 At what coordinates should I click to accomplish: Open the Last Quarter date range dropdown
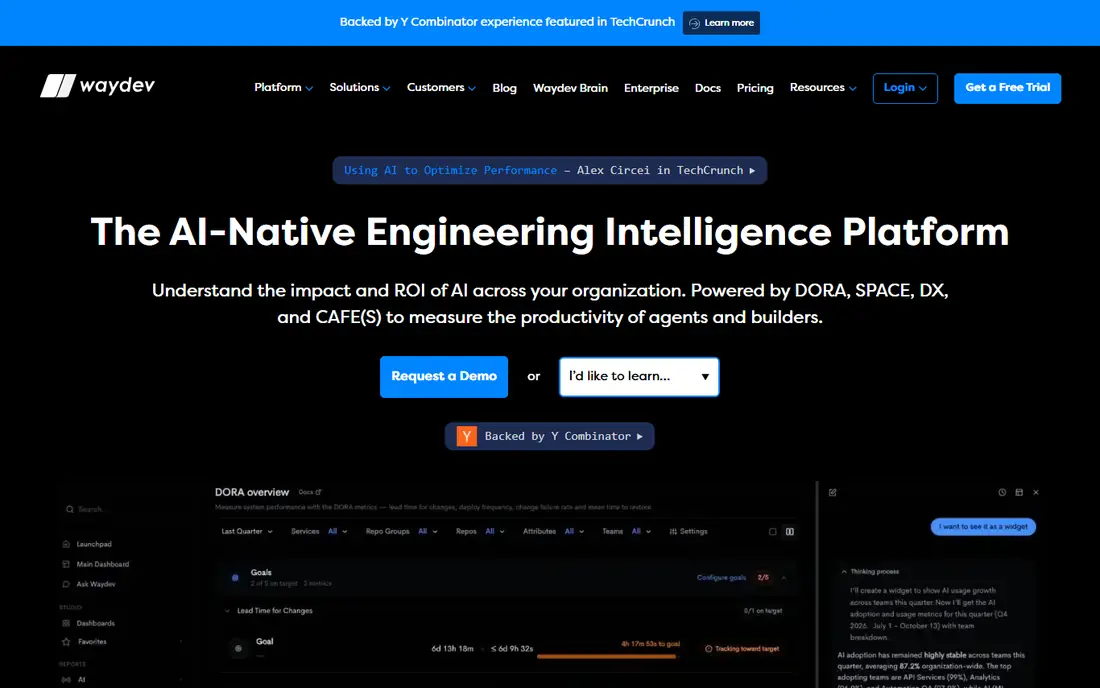[x=247, y=532]
